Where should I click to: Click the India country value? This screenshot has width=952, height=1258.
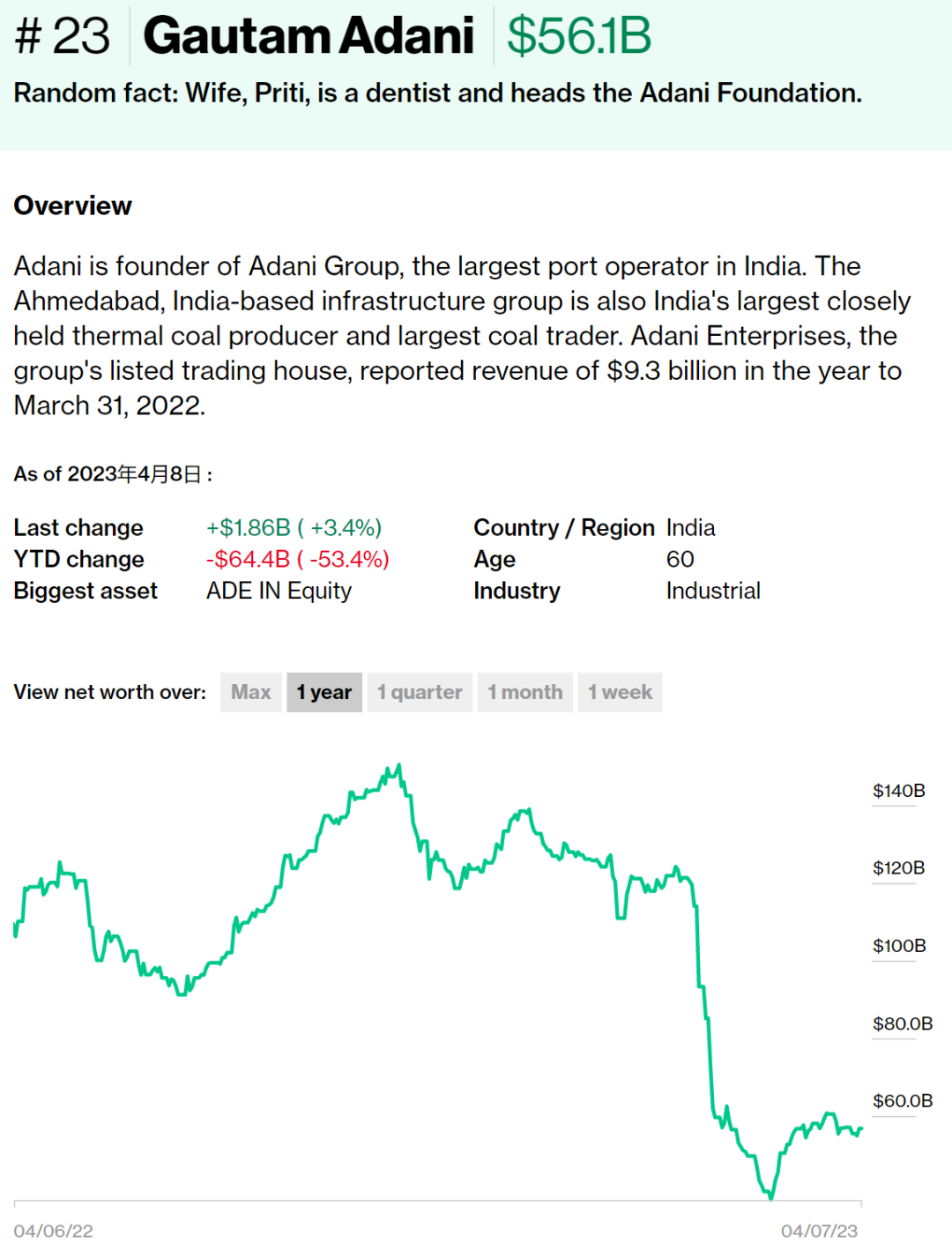(690, 528)
